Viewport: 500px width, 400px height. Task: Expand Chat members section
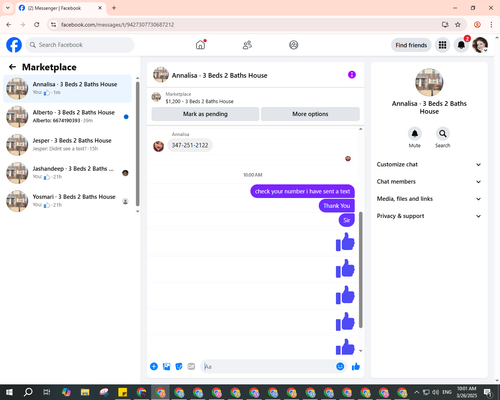pos(429,182)
